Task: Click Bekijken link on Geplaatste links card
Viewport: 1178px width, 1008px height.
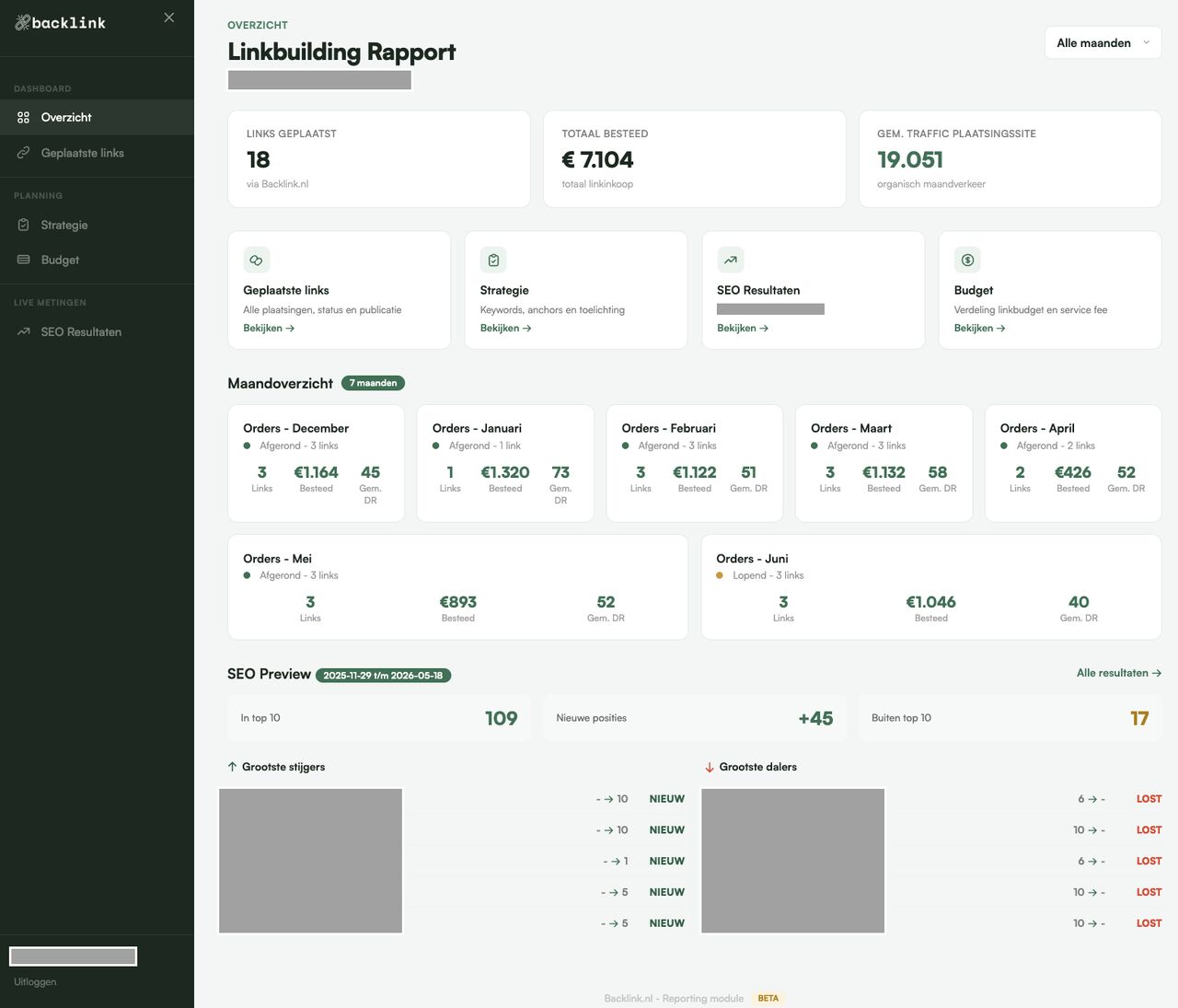Action: pos(269,329)
